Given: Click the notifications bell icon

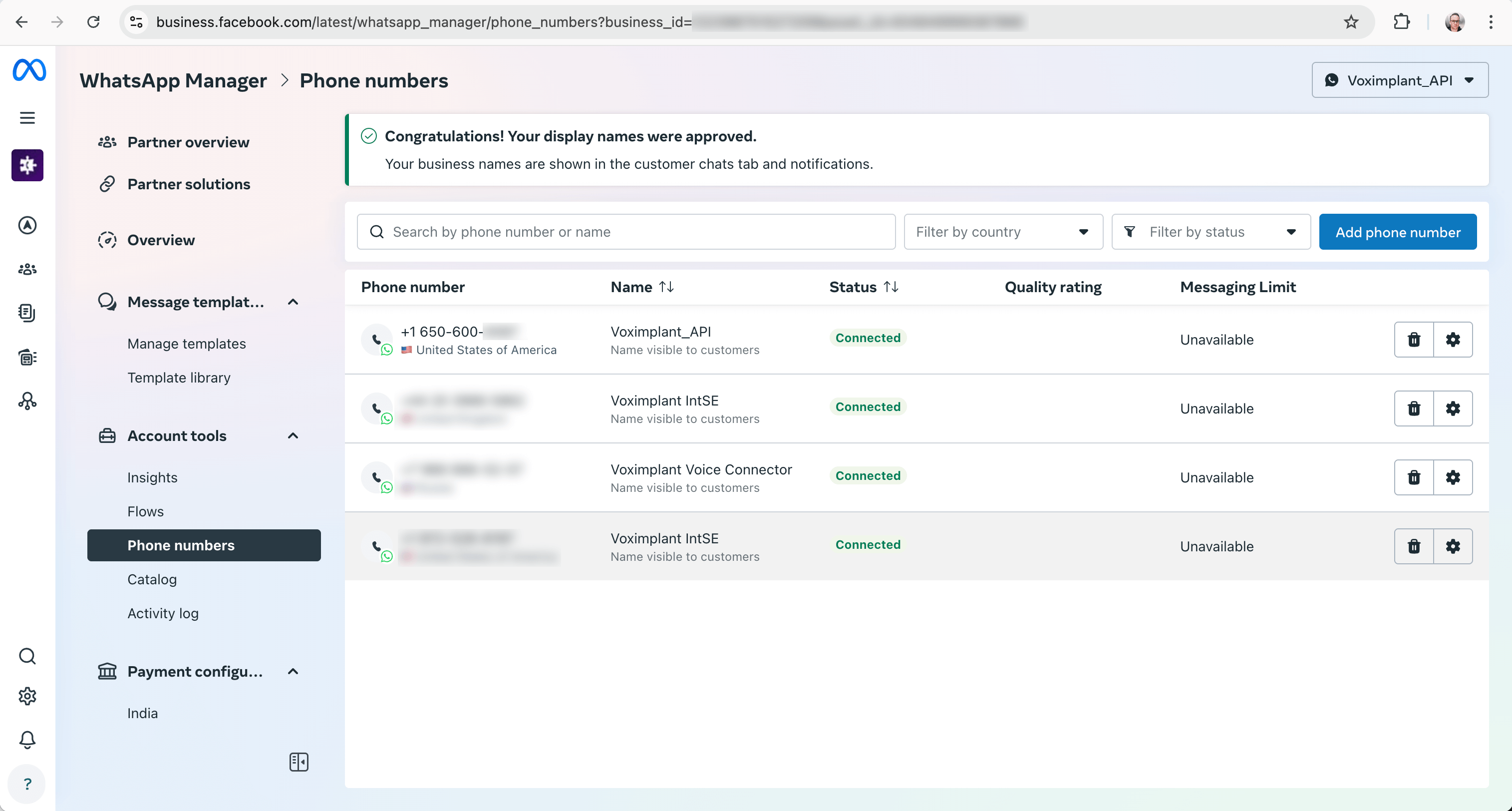Looking at the screenshot, I should (27, 740).
